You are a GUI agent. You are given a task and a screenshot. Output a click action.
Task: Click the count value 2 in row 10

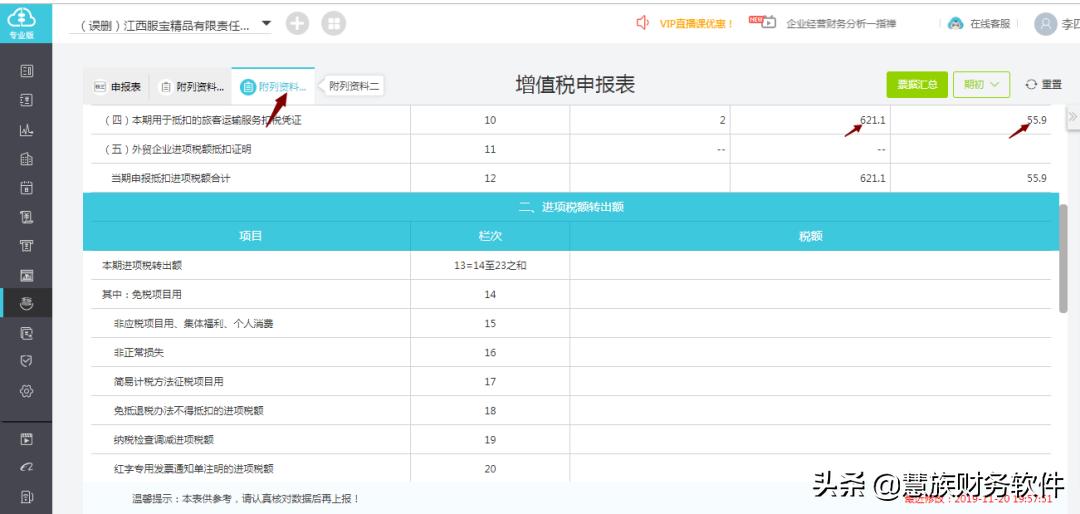click(x=723, y=121)
